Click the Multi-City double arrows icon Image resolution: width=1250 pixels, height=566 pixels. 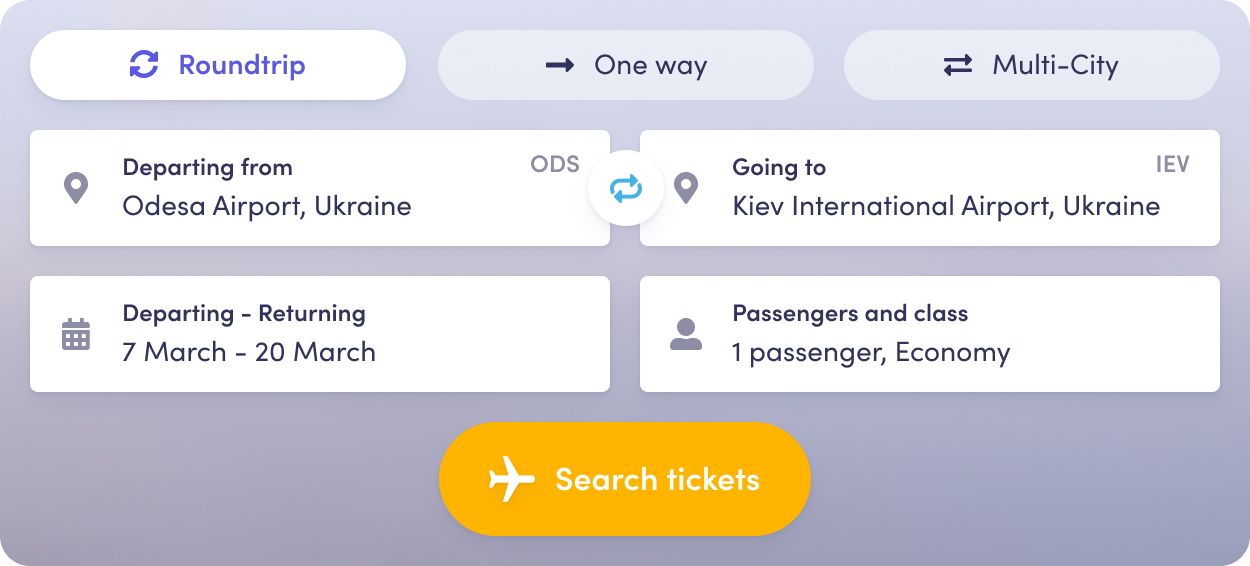(958, 65)
